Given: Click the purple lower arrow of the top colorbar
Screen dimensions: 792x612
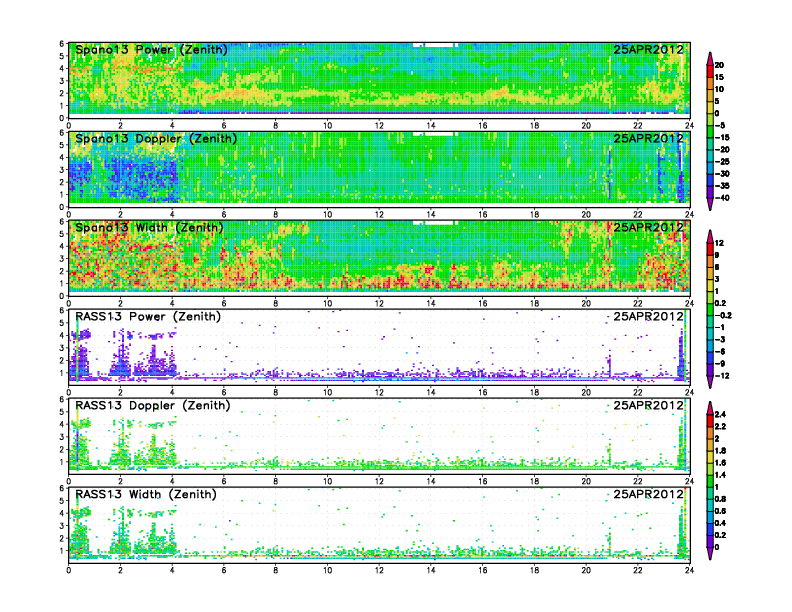Looking at the screenshot, I should (x=710, y=203).
